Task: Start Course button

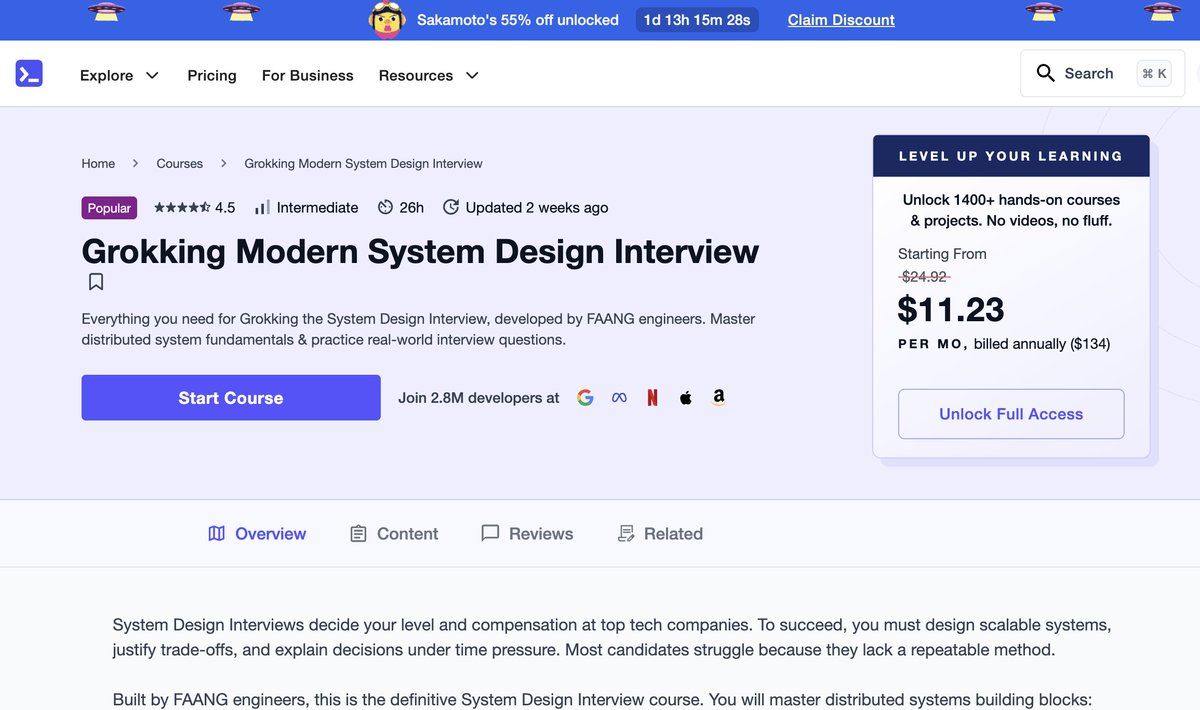Action: click(x=231, y=398)
